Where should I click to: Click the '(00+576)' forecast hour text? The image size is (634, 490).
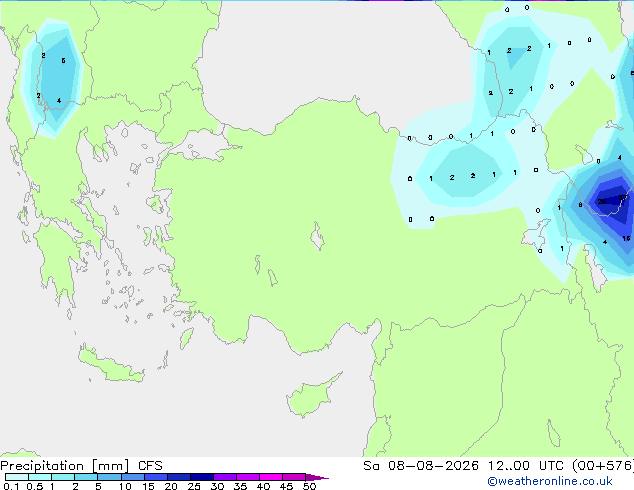[x=603, y=466]
